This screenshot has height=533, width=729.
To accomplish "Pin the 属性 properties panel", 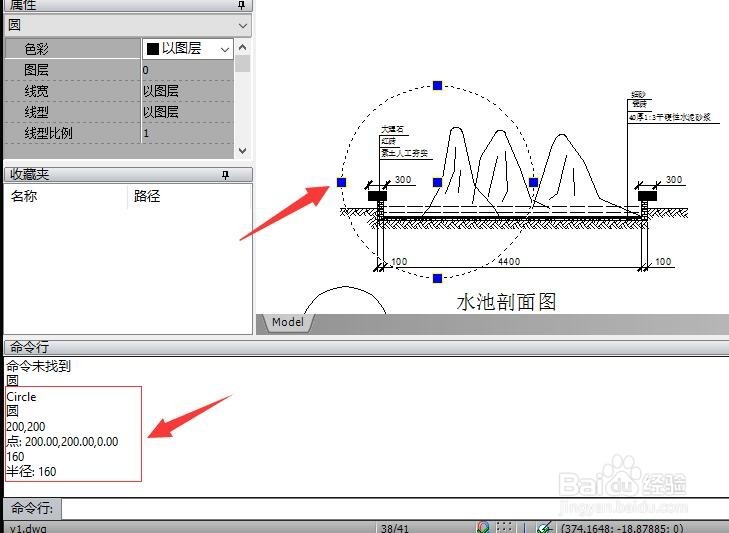I will click(x=241, y=5).
